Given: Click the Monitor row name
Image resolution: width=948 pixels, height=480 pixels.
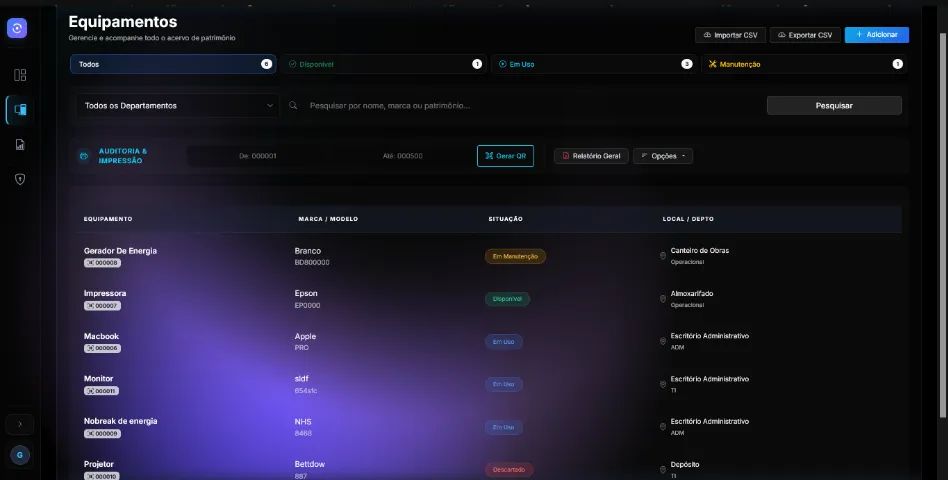Looking at the screenshot, I should tap(99, 378).
